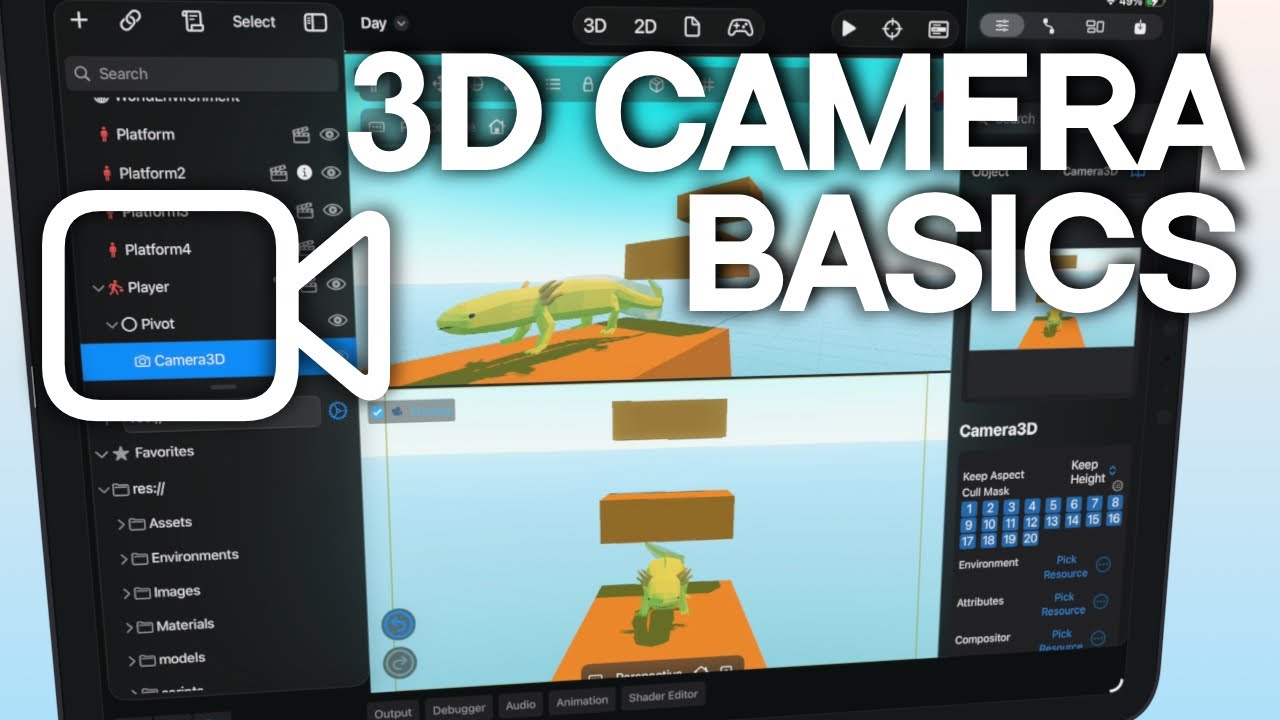Screen dimensions: 1280x720
Task: Select the Platform4 node
Action: pos(157,249)
